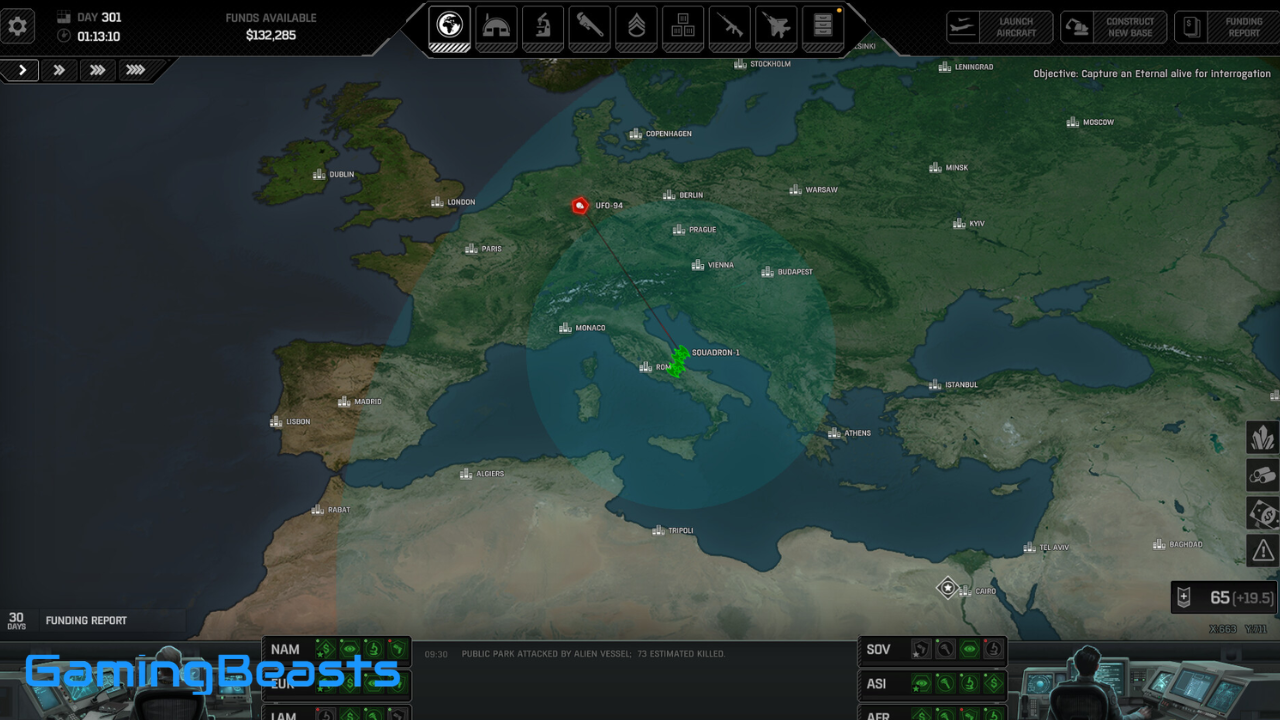Set time to triple-arrow faster speed
1280x720 pixels.
click(x=97, y=70)
